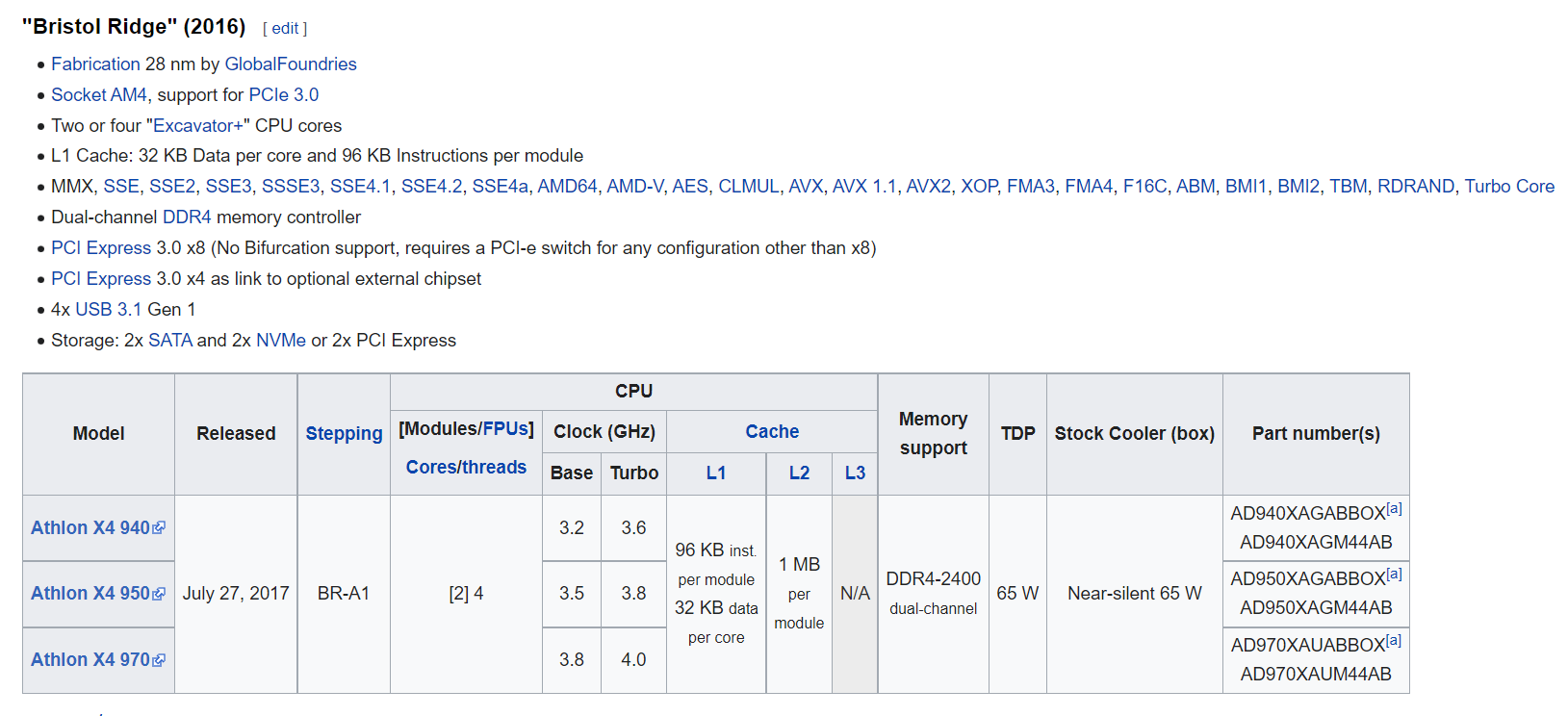The height and width of the screenshot is (716, 1568).
Task: Click footnote [a] after AD940XAGABBOX
Action: (x=1394, y=508)
